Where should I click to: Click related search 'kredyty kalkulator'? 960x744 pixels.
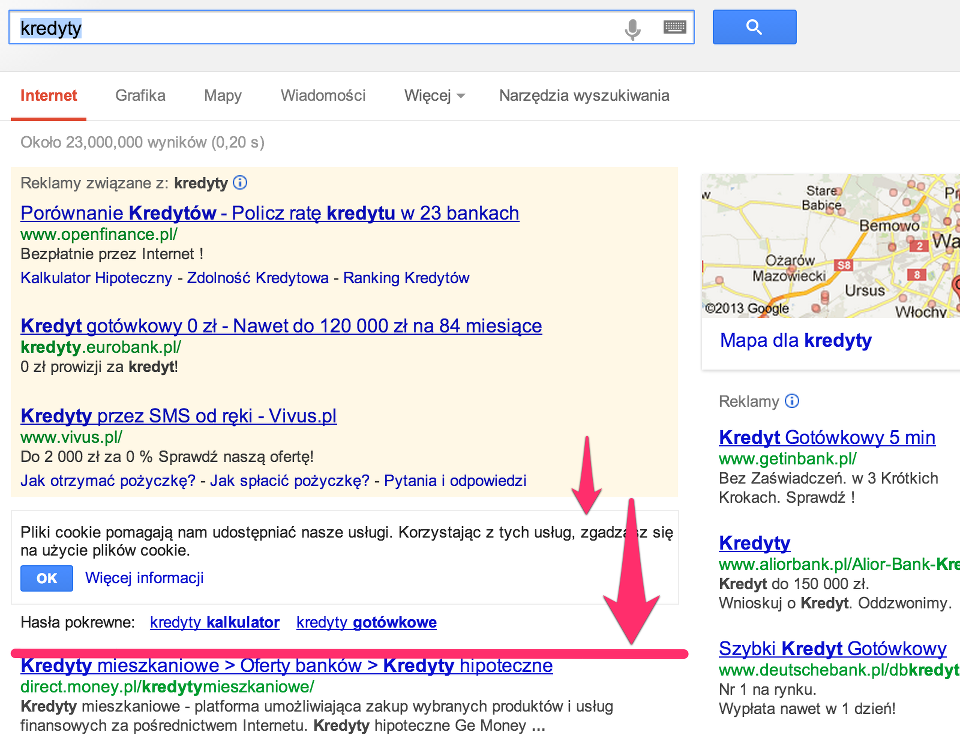(215, 623)
